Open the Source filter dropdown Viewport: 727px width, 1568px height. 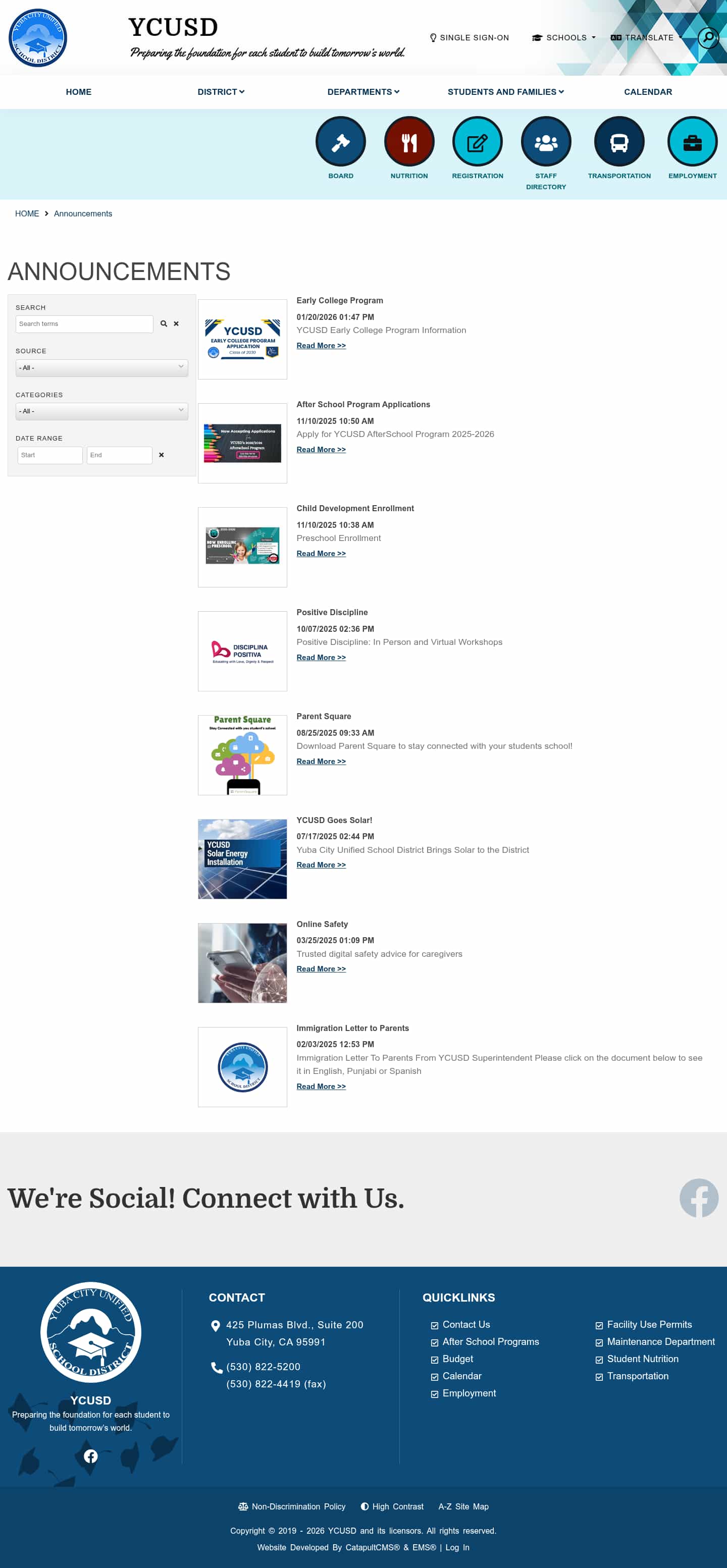101,368
